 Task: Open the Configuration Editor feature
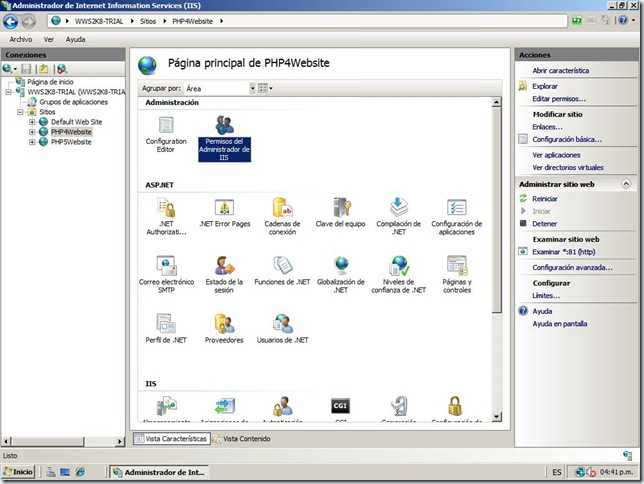point(166,134)
